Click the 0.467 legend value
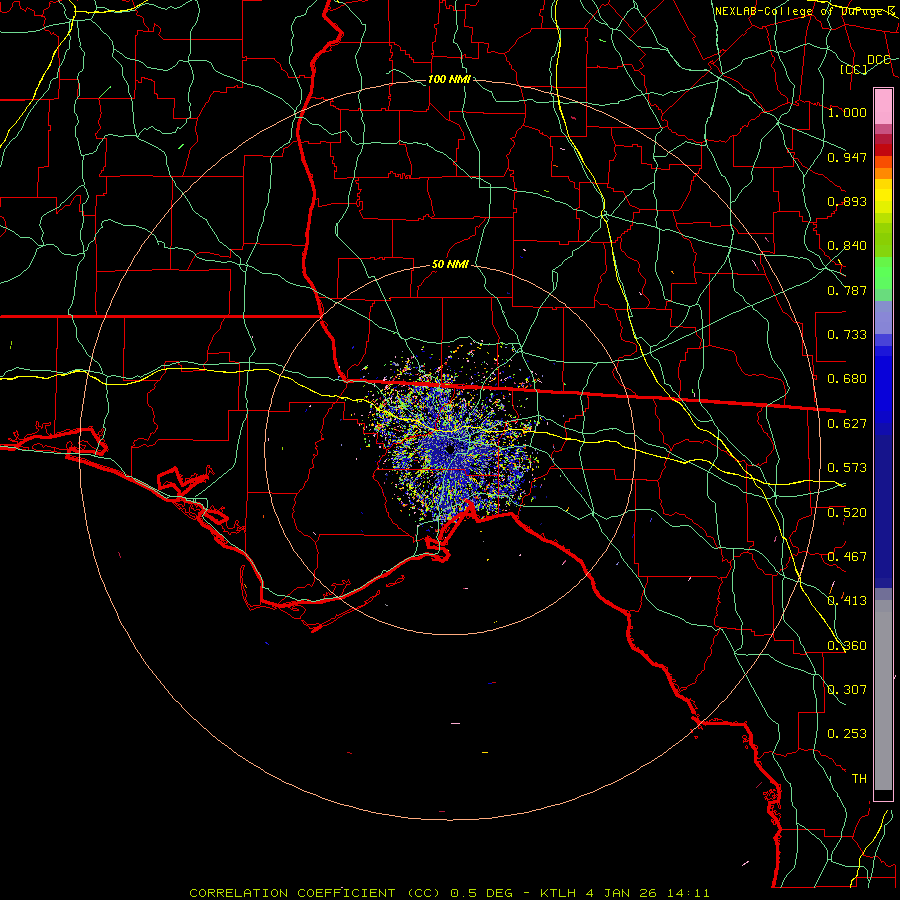The height and width of the screenshot is (900, 900). pos(847,557)
